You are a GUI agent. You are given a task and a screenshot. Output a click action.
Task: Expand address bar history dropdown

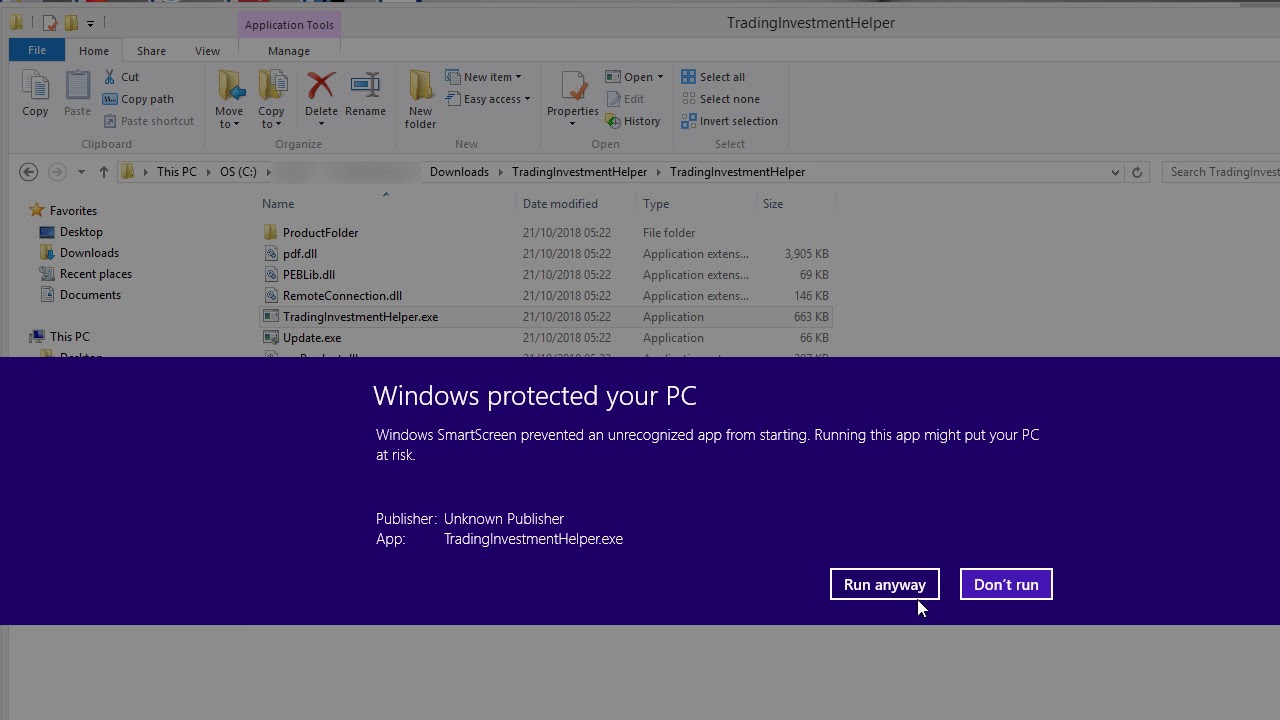(1115, 172)
